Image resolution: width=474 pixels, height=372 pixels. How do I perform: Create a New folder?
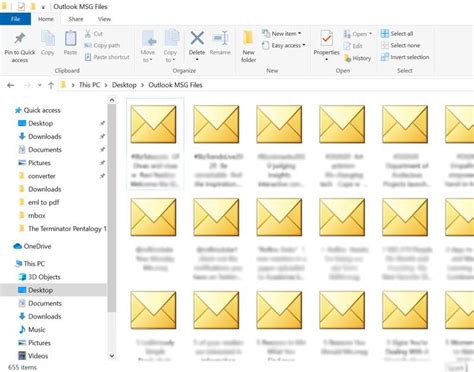click(x=248, y=46)
